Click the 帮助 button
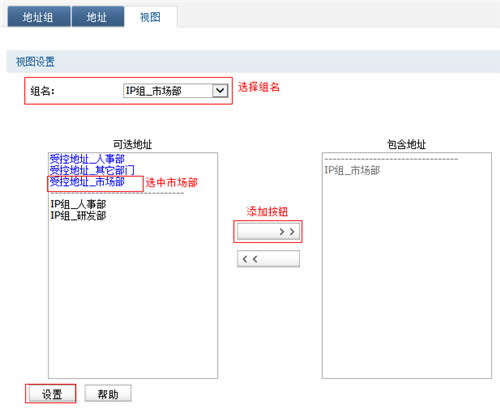Viewport: 500px width, 408px height. [108, 394]
